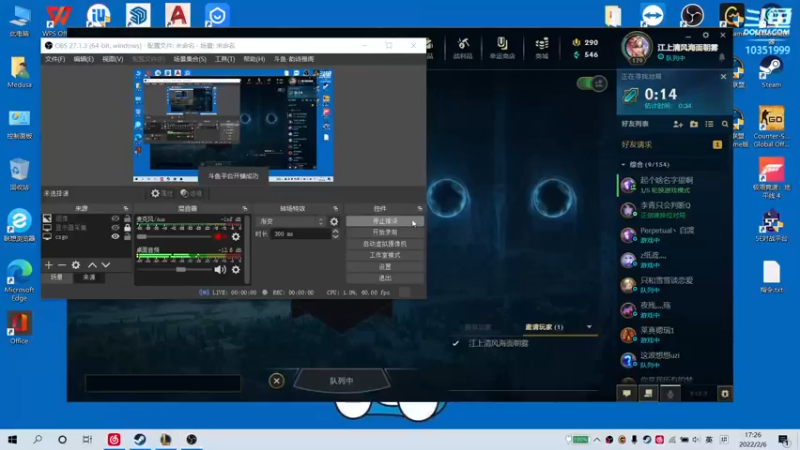Open transition properties gear next to 渐变
Image resolution: width=800 pixels, height=450 pixels.
pos(334,221)
